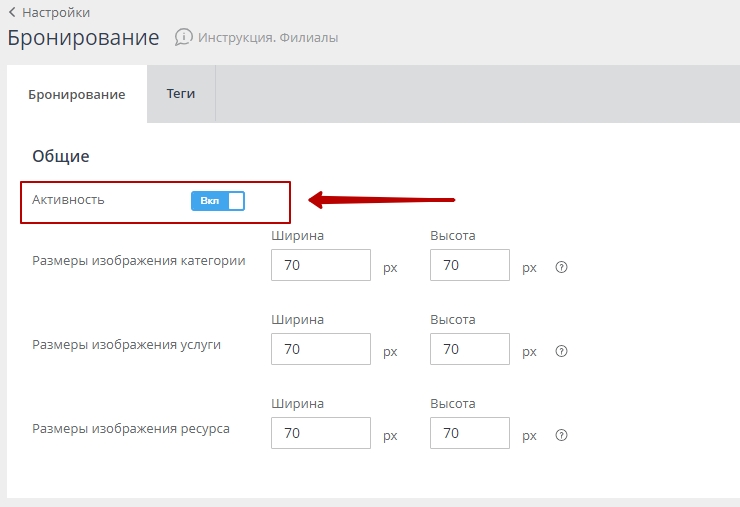Focus service image Ширина field
The width and height of the screenshot is (740, 507).
[320, 350]
